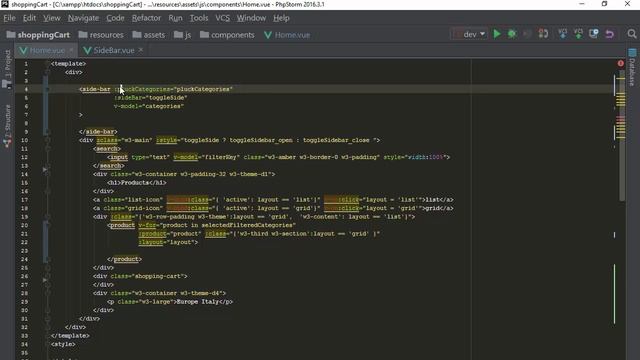The image size is (640, 360).
Task: Click the "list</a>" text on line 17
Action: [x=439, y=200]
